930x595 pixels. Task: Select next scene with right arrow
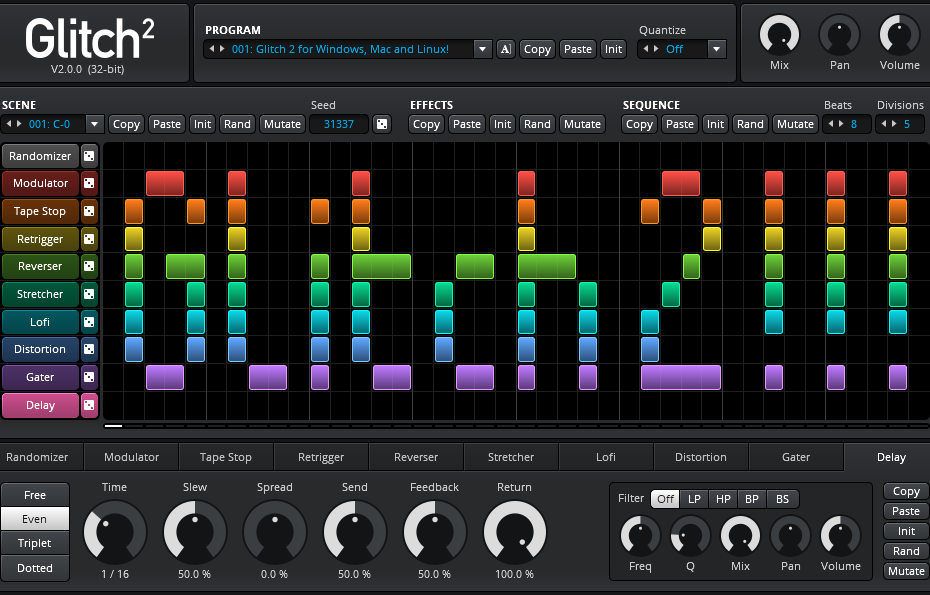click(19, 124)
